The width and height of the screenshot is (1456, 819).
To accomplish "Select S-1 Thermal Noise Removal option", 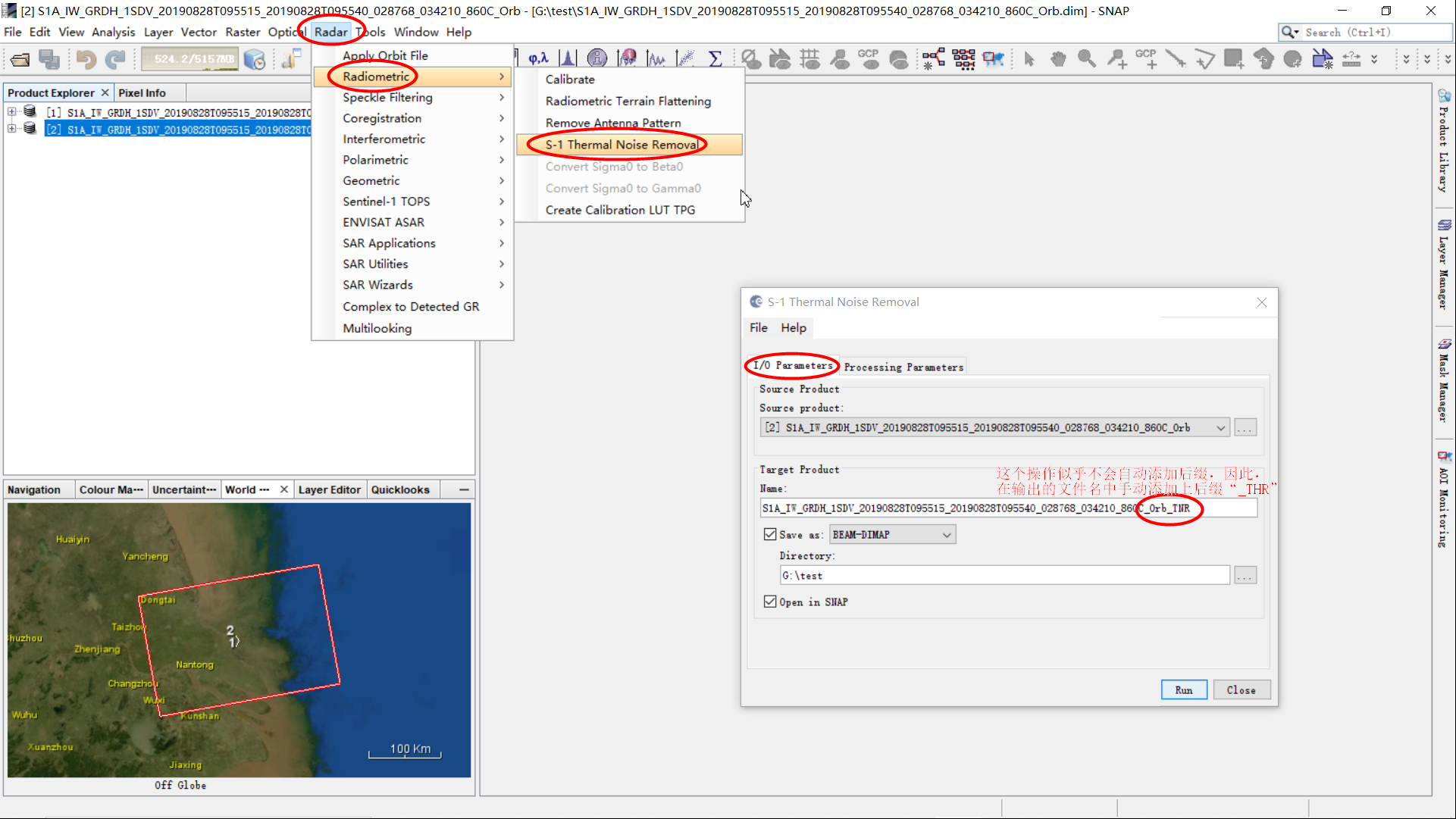I will [x=622, y=144].
